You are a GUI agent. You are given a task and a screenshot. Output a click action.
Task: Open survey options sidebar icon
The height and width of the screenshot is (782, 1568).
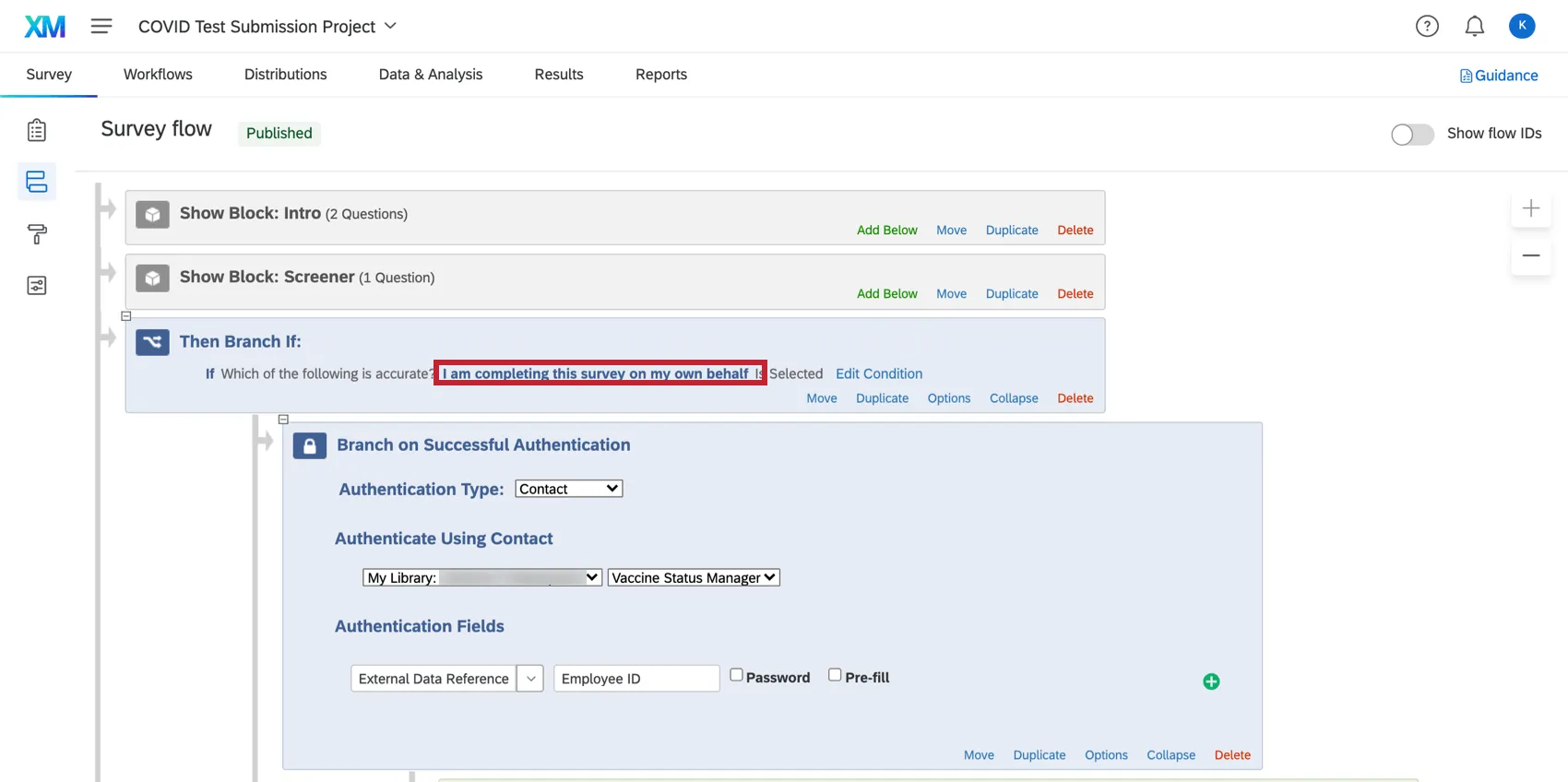[x=37, y=285]
